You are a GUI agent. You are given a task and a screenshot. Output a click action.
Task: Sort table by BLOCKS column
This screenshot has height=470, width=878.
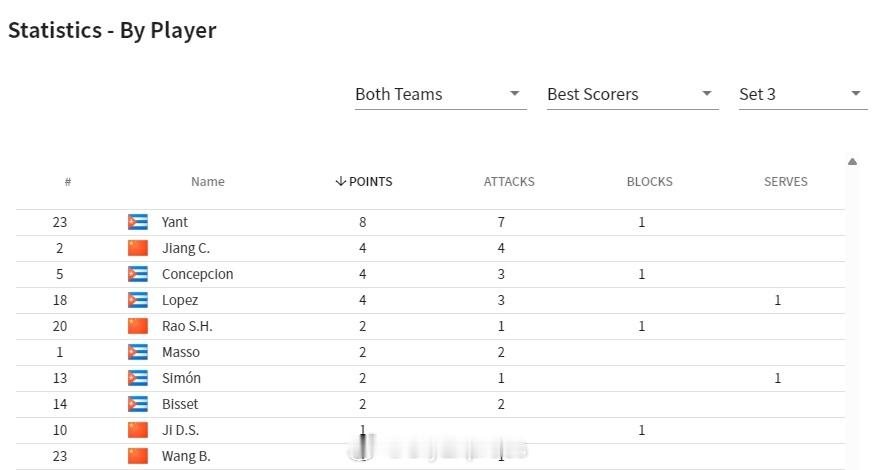650,182
